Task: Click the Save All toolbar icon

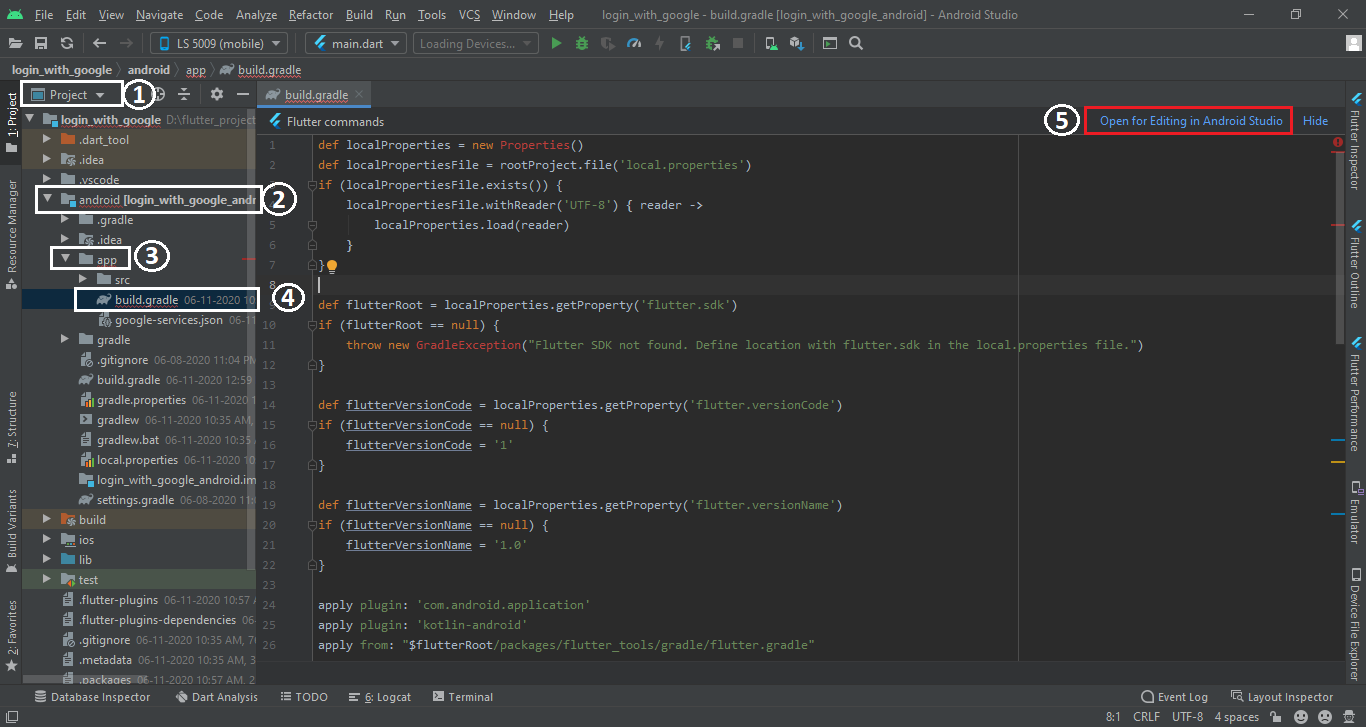Action: click(41, 43)
